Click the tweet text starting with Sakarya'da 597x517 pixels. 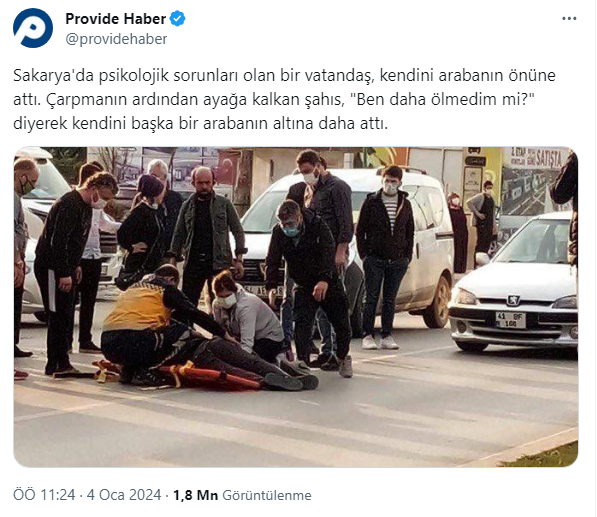tap(284, 99)
